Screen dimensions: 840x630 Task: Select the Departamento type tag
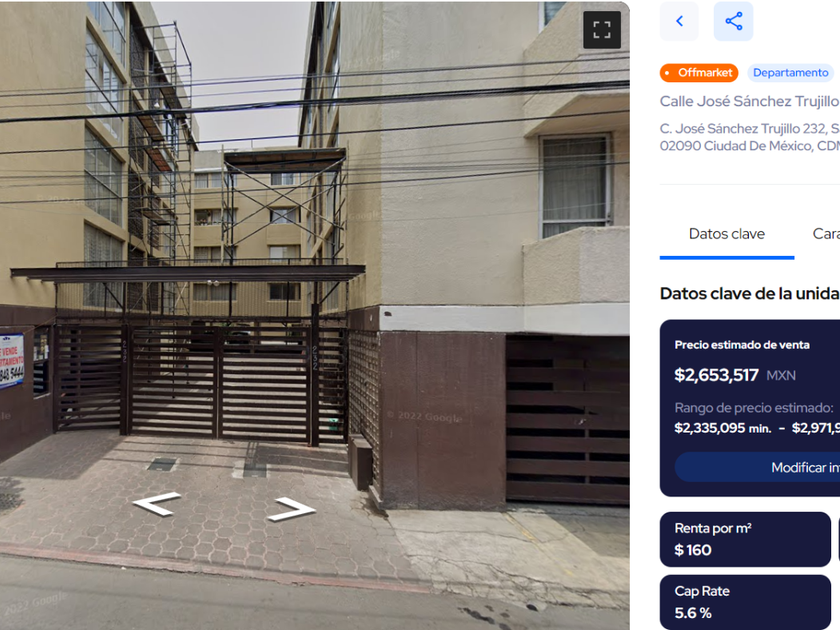(790, 73)
